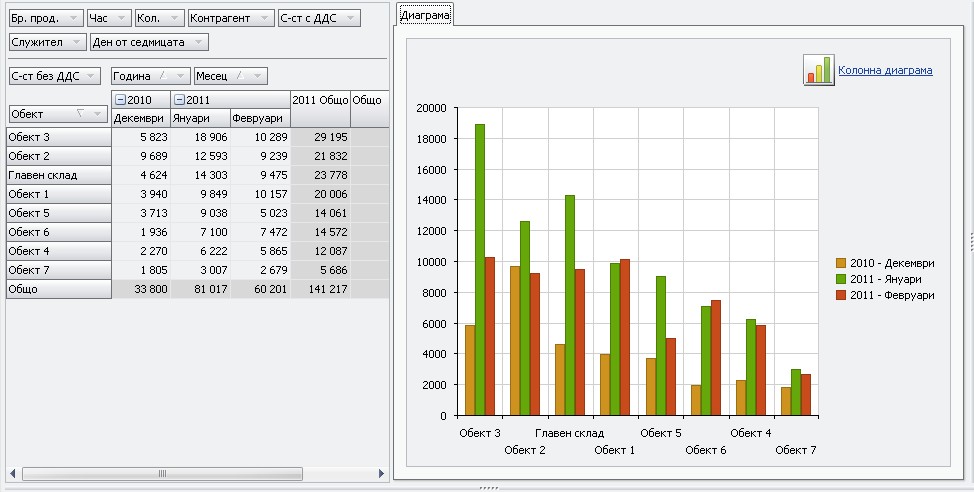Select the Обект 7 row header
The width and height of the screenshot is (974, 492).
point(59,270)
